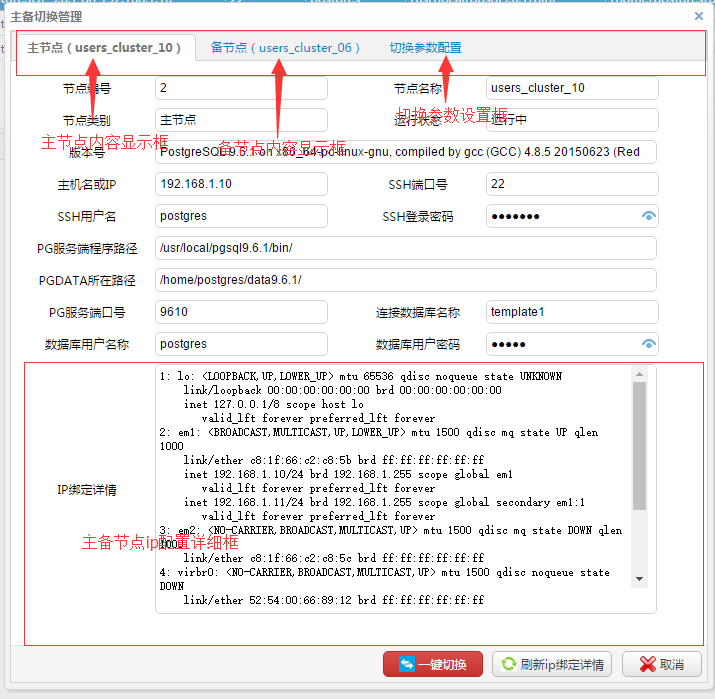Click the 一键切换 switch icon
Viewport: 715px width, 699px height.
(408, 664)
